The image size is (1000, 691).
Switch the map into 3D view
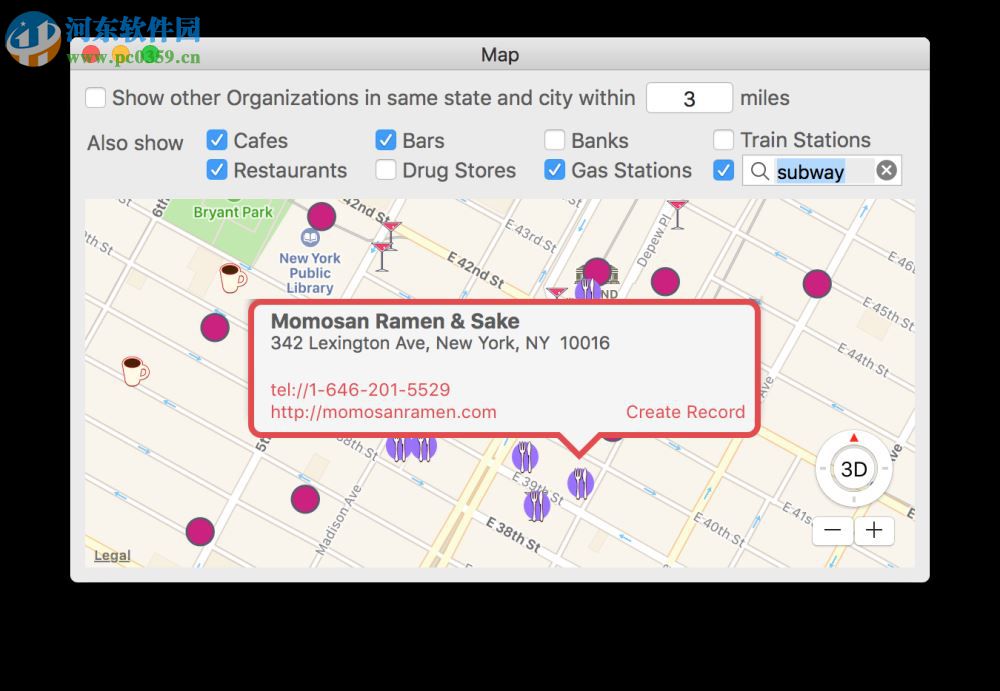point(853,468)
